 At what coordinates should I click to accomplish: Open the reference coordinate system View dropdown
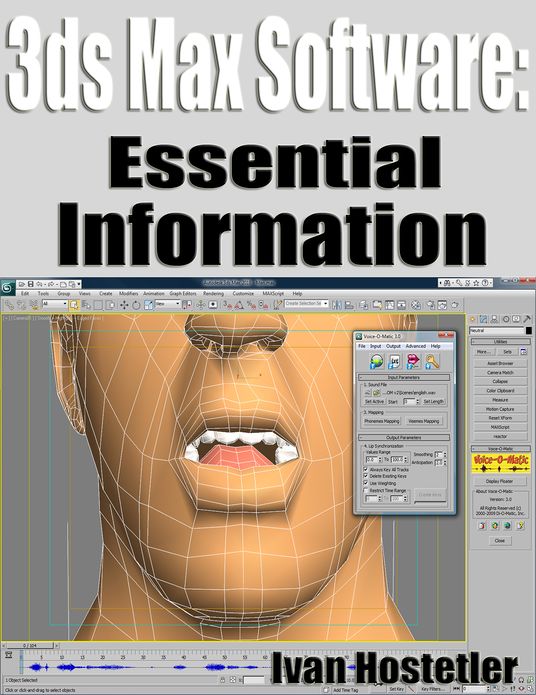[168, 304]
